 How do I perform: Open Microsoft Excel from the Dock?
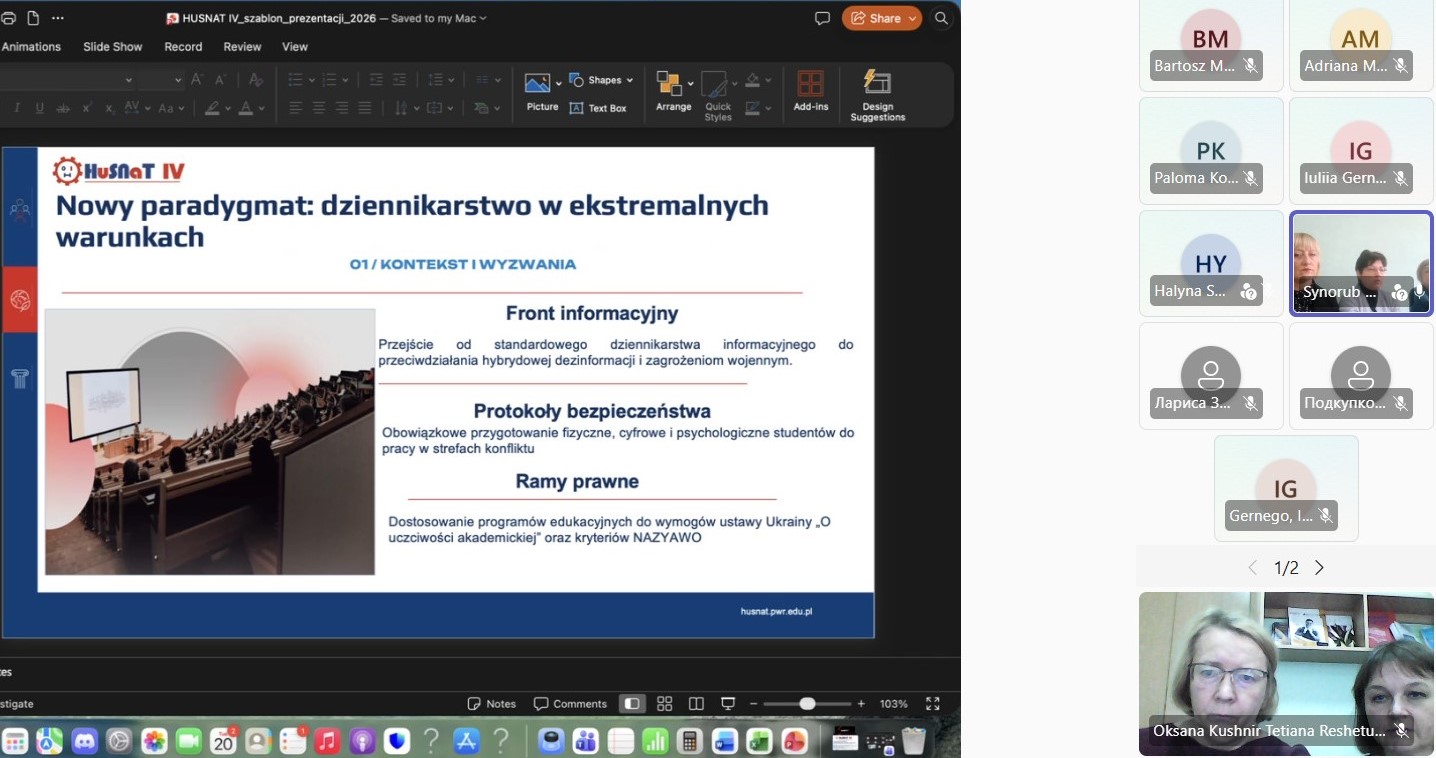point(759,741)
